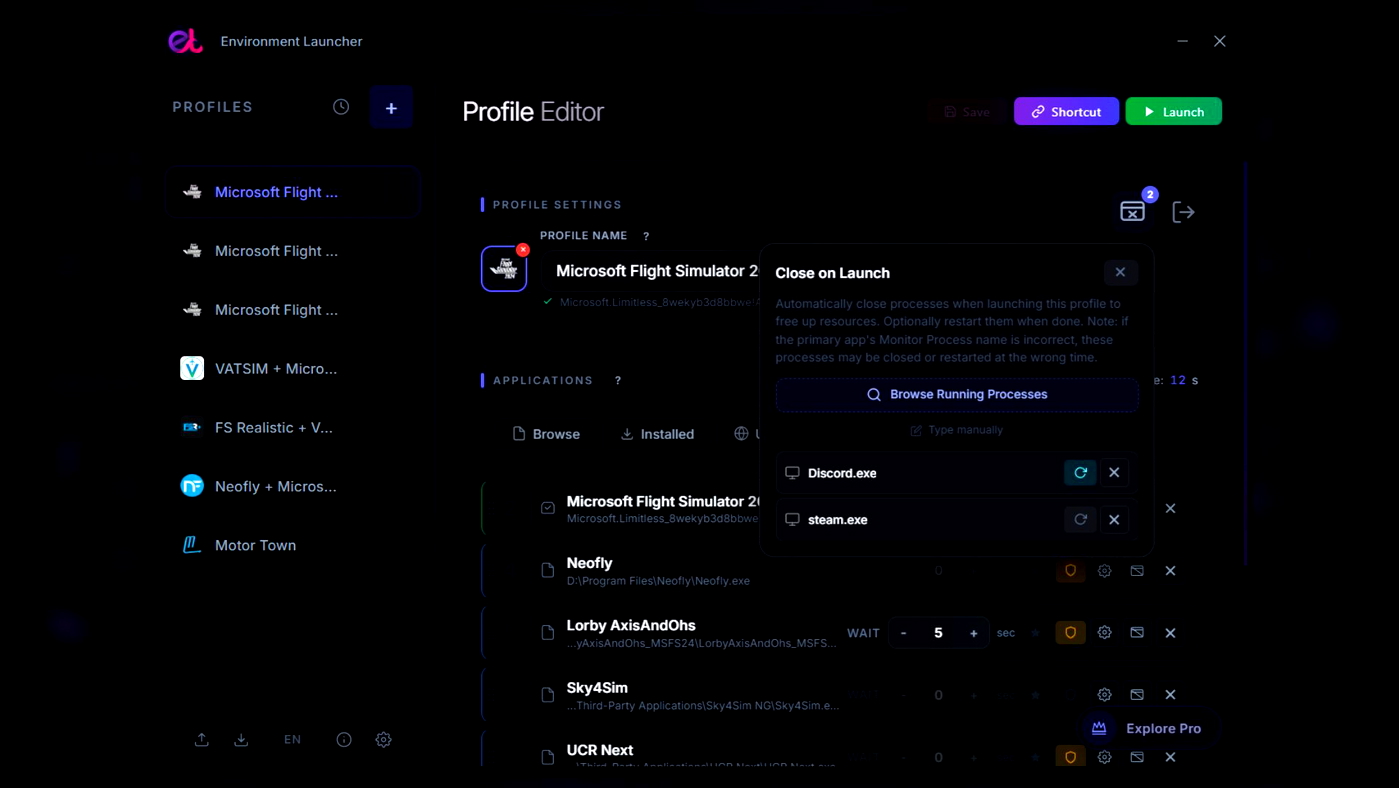
Task: Remove steam.exe from close list
Action: [1114, 520]
